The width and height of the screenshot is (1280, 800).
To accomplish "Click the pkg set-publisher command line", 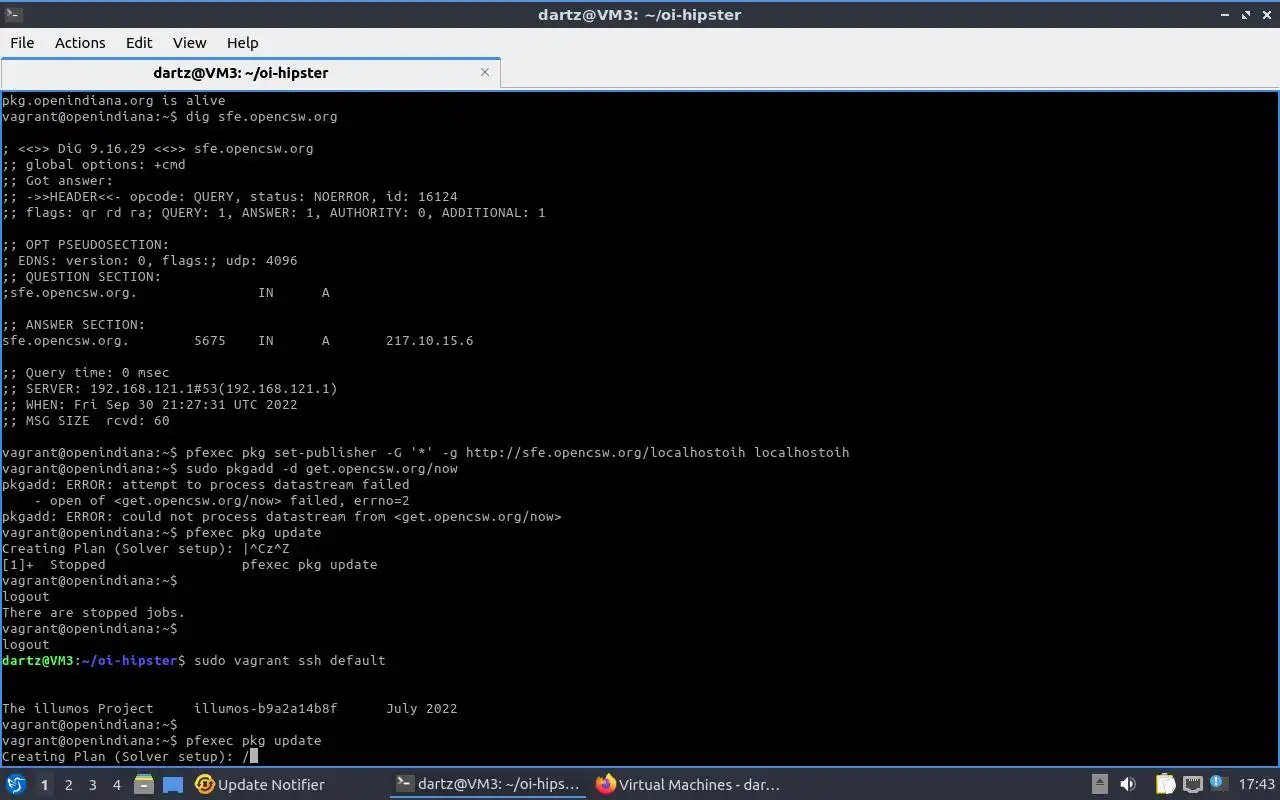I will click(426, 453).
